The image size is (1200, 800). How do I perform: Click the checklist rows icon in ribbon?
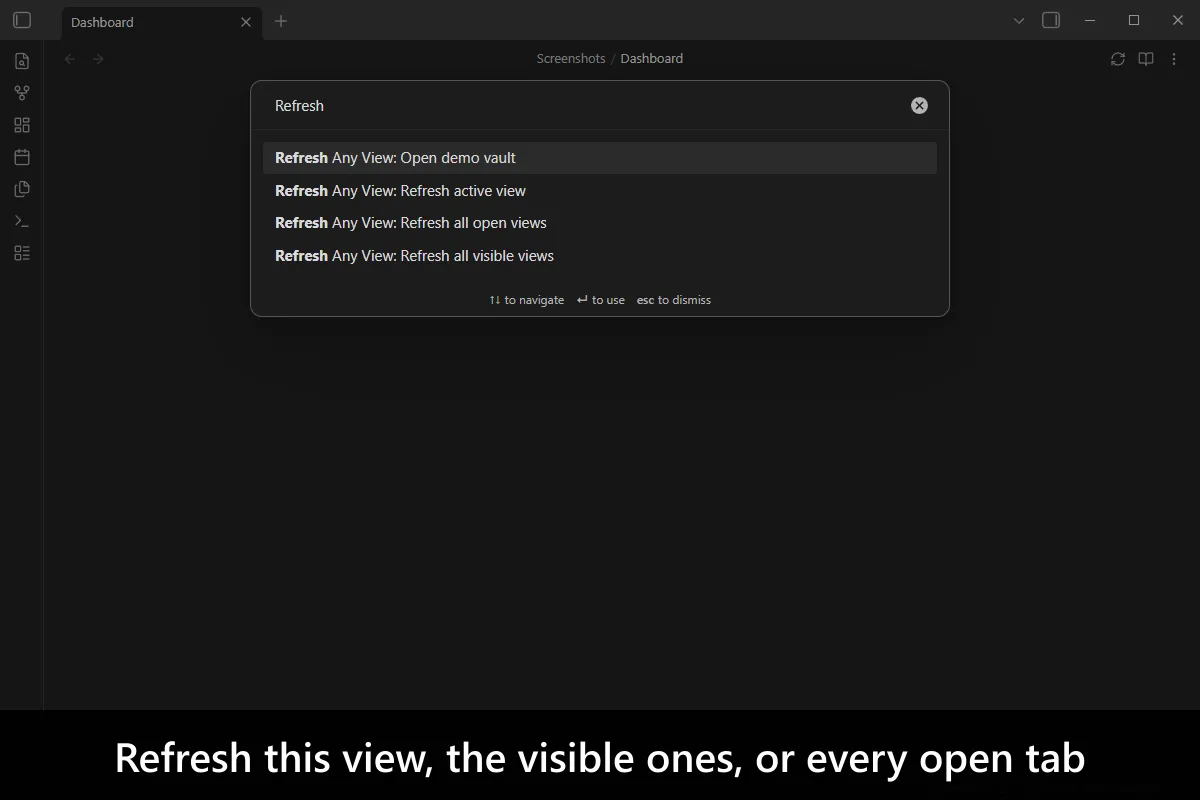[22, 253]
